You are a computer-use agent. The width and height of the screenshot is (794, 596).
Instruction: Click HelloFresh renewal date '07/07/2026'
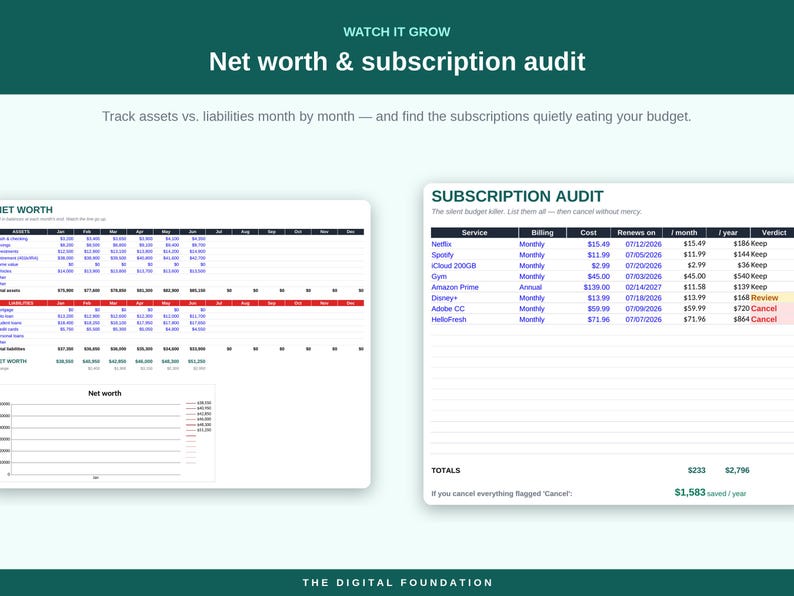pos(643,320)
